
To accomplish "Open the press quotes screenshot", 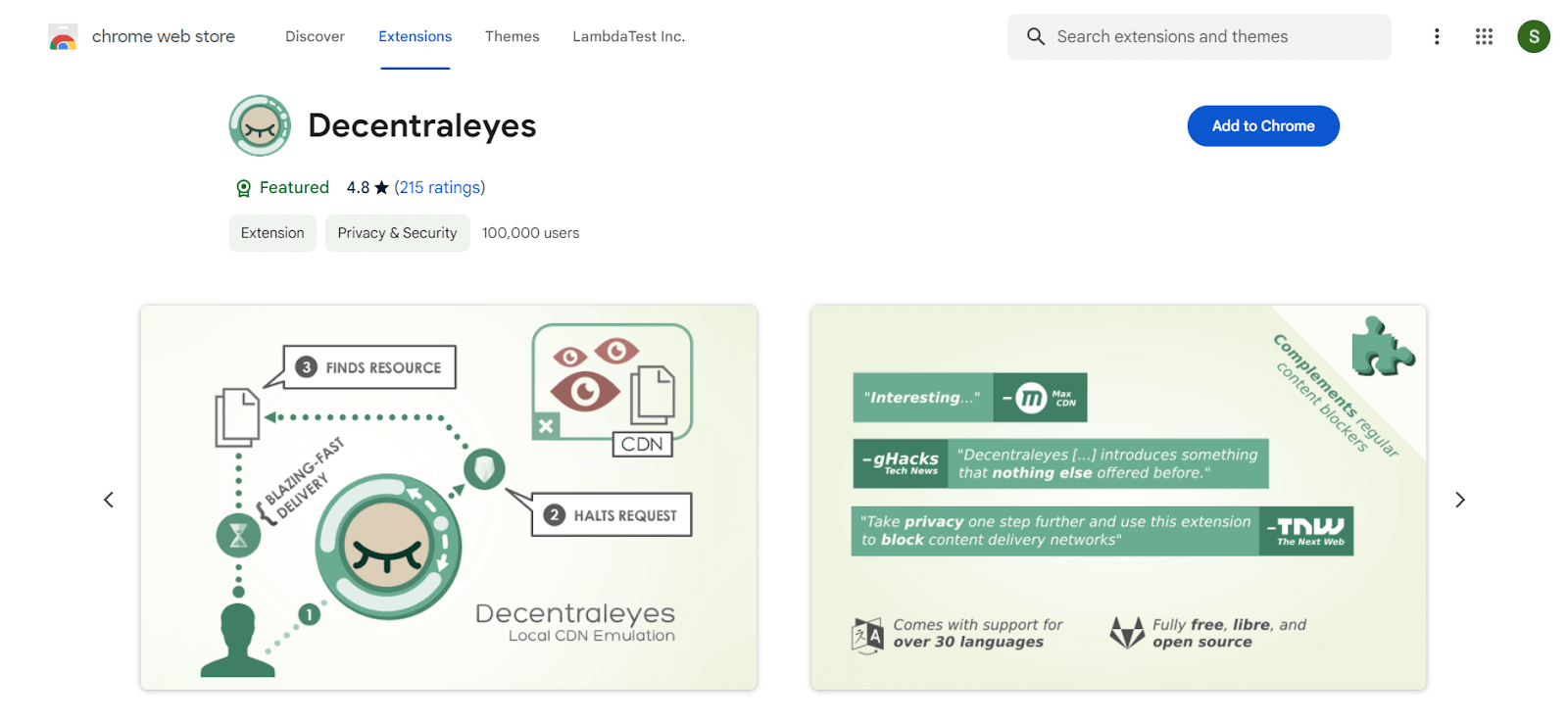I will click(1118, 498).
